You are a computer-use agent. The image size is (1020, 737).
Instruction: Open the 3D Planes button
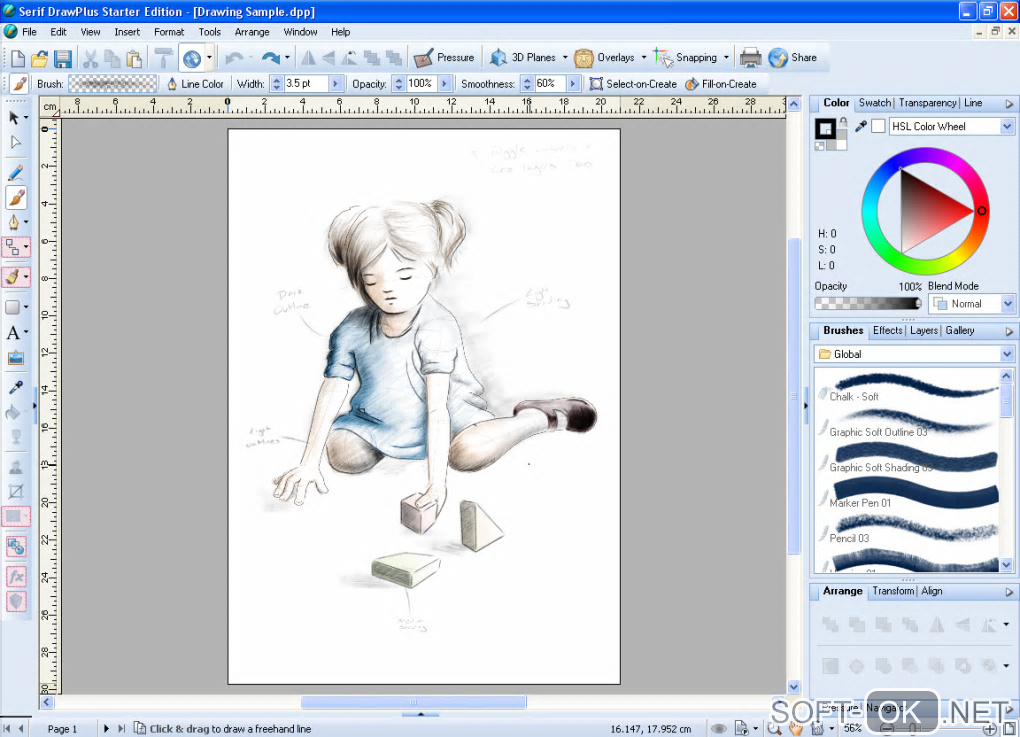click(x=524, y=58)
